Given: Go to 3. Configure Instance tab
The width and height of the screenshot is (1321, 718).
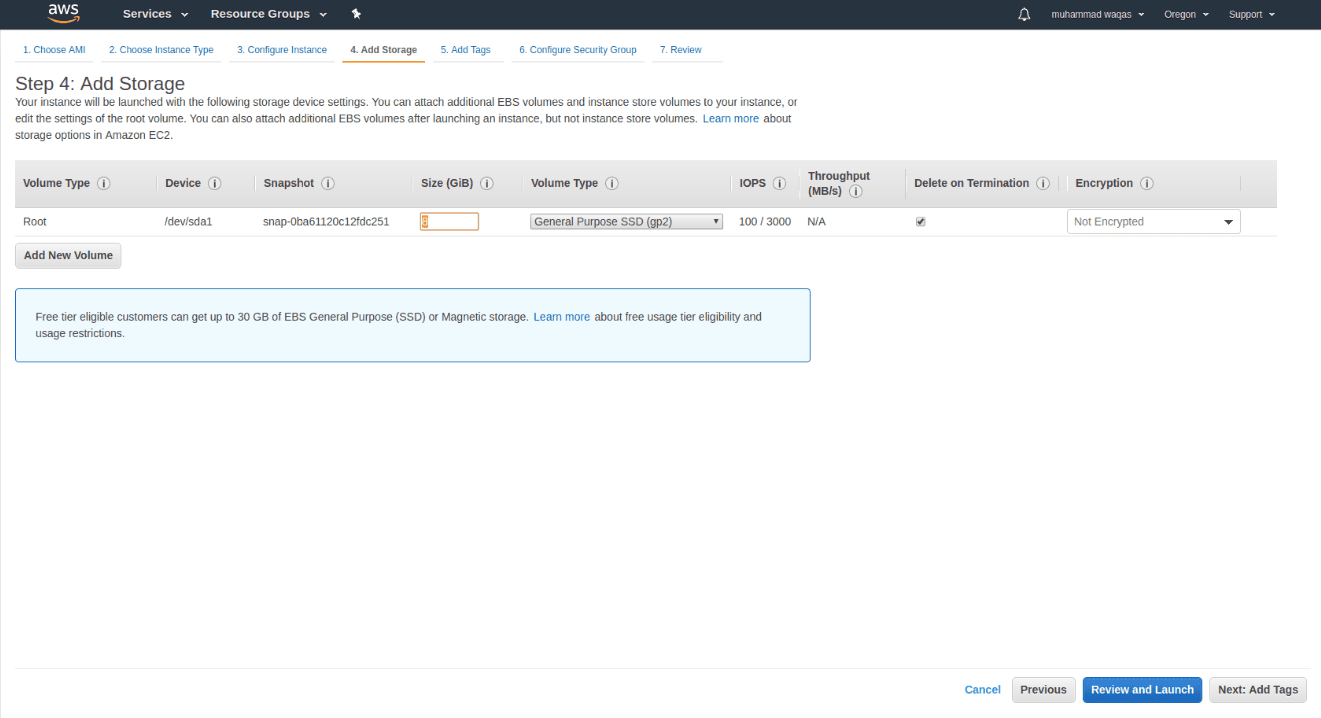Looking at the screenshot, I should click(x=282, y=50).
